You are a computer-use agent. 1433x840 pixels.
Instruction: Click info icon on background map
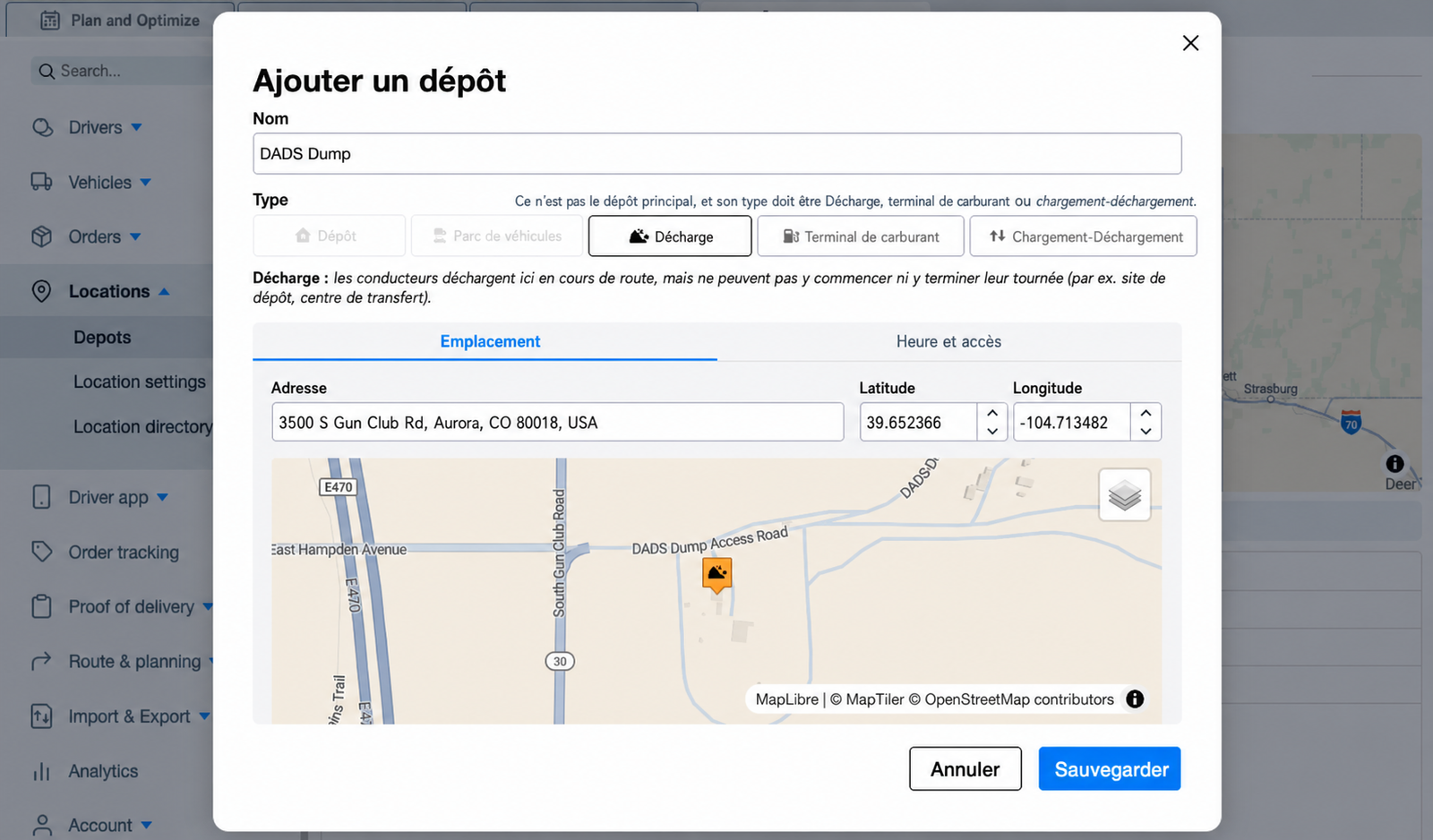coord(1395,464)
